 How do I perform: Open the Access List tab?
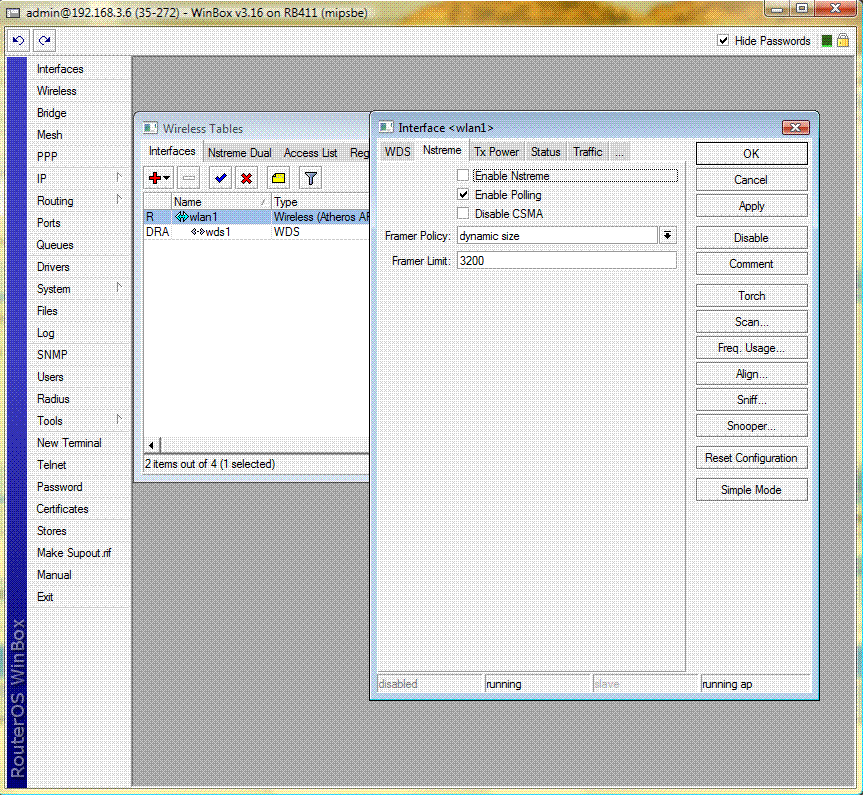coord(310,153)
